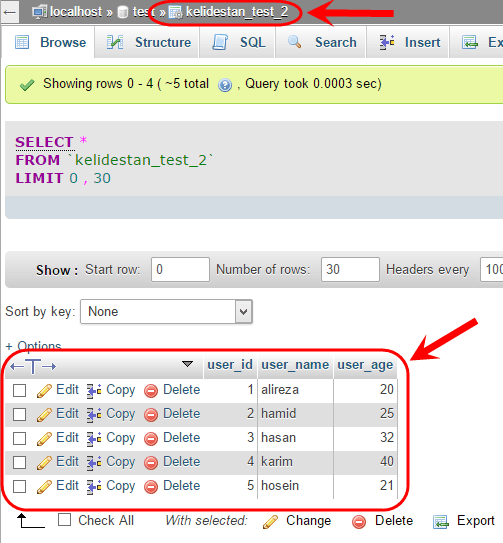Click the Copy icon in hosein row
This screenshot has width=503, height=543.
94,487
